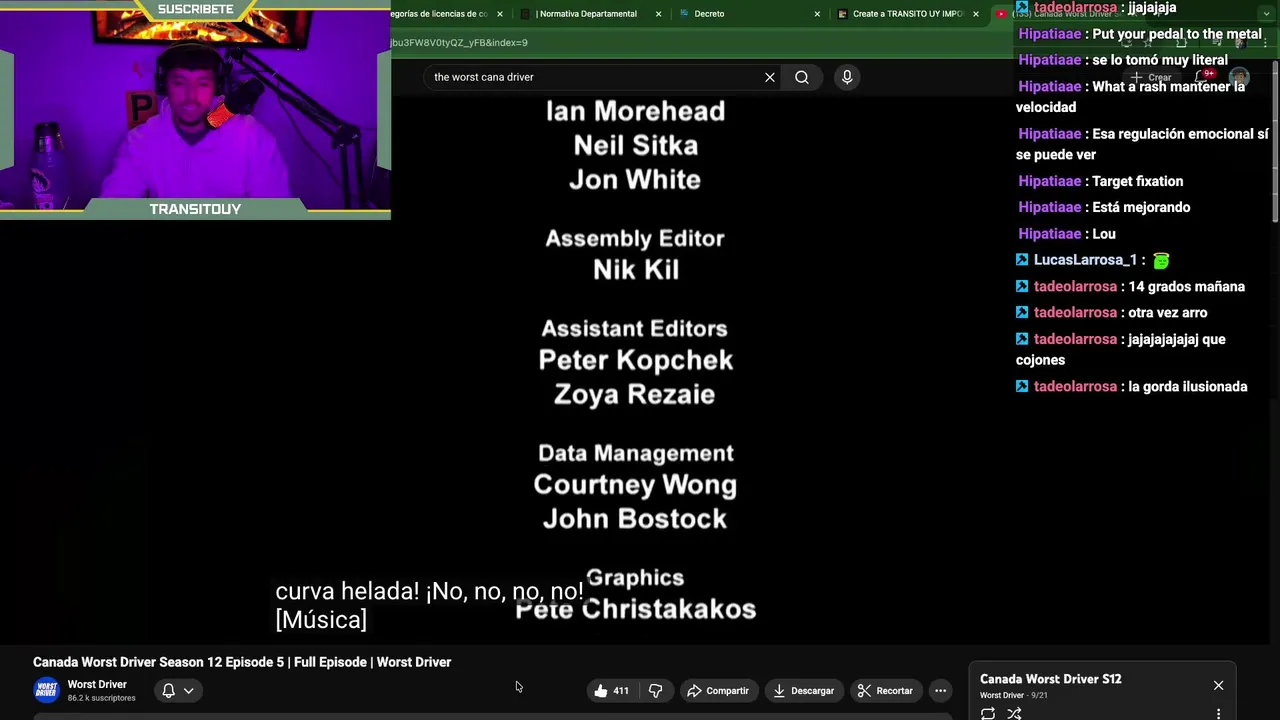Open the three-dot more actions menu under the video

[940, 690]
